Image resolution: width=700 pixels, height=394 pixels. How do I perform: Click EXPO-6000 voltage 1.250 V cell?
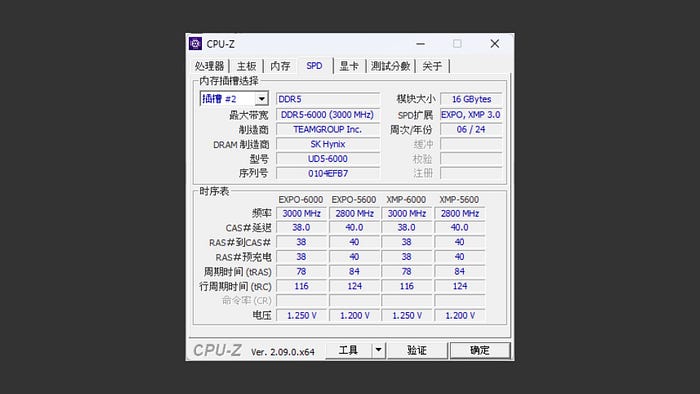[301, 315]
